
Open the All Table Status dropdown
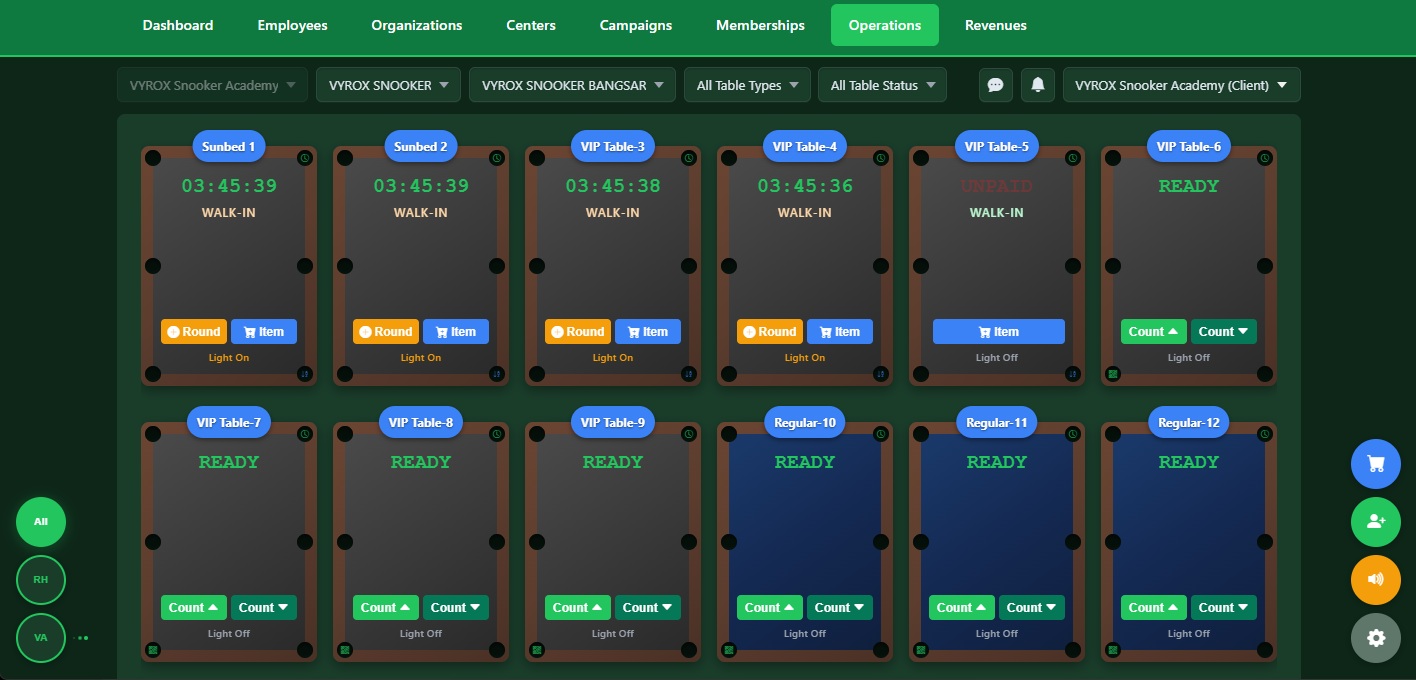(x=881, y=85)
